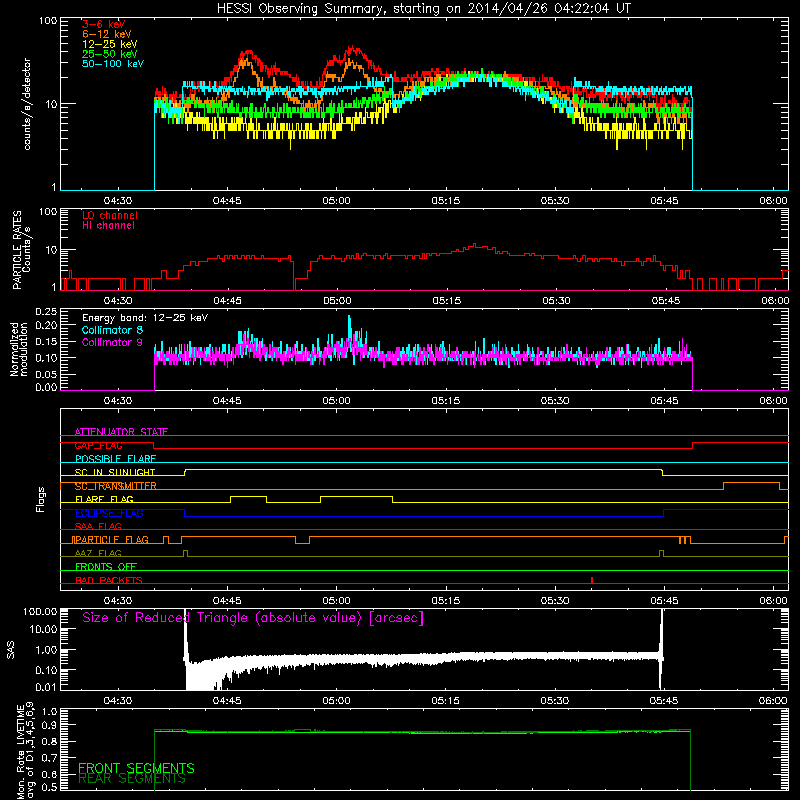Click the HI channel legend label

(x=108, y=225)
